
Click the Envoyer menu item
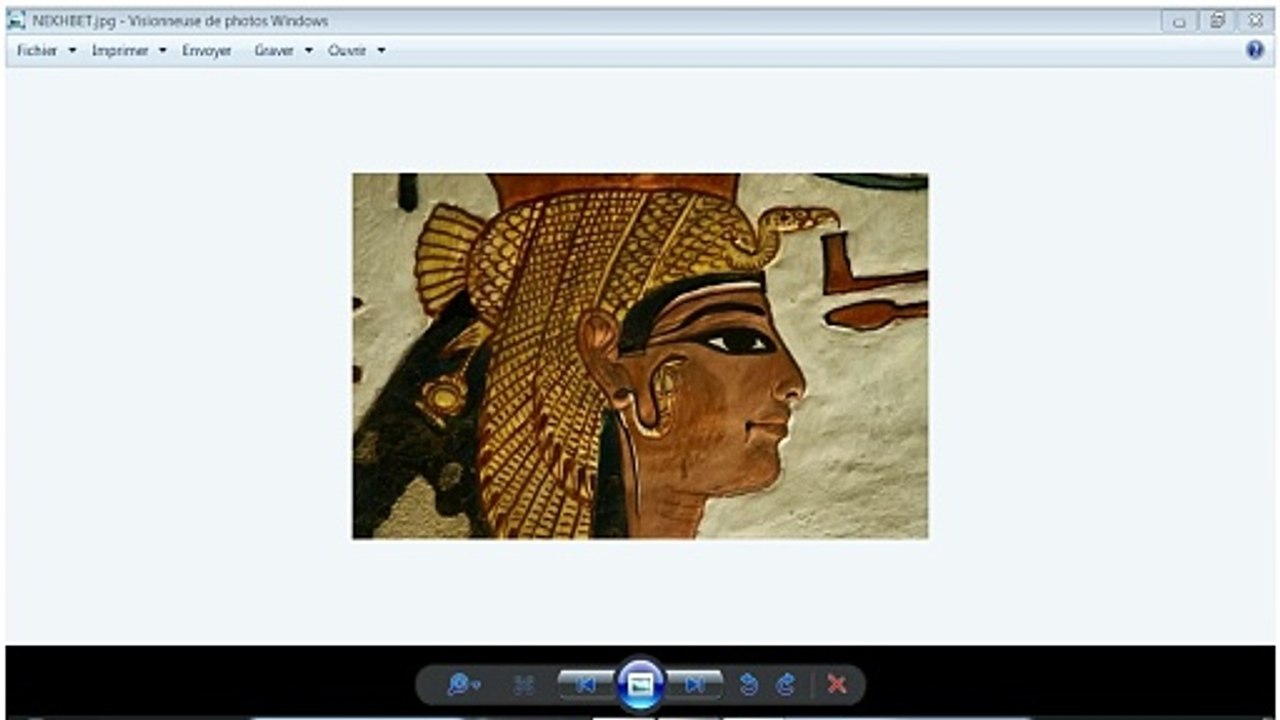(x=207, y=51)
